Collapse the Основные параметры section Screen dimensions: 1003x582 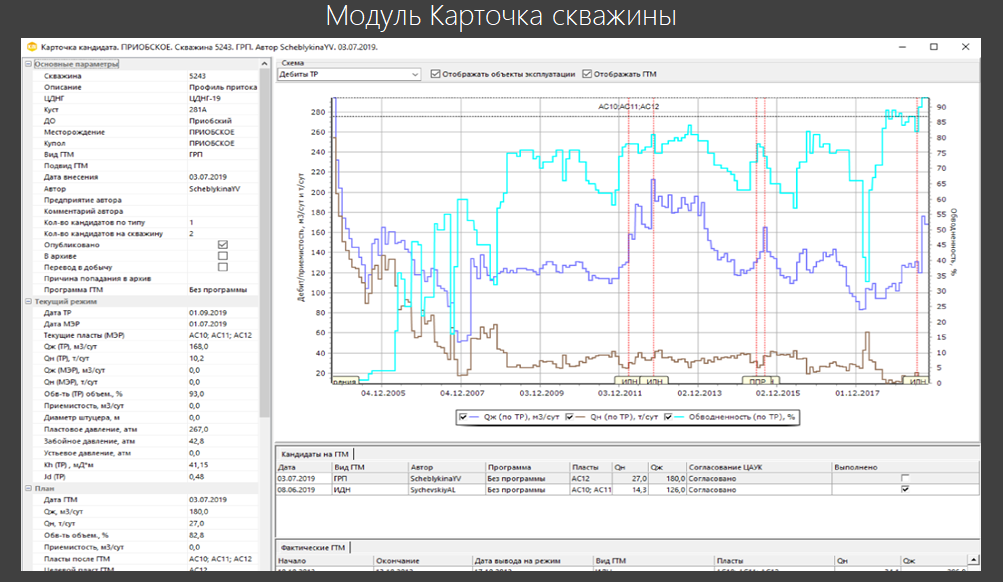[x=28, y=64]
